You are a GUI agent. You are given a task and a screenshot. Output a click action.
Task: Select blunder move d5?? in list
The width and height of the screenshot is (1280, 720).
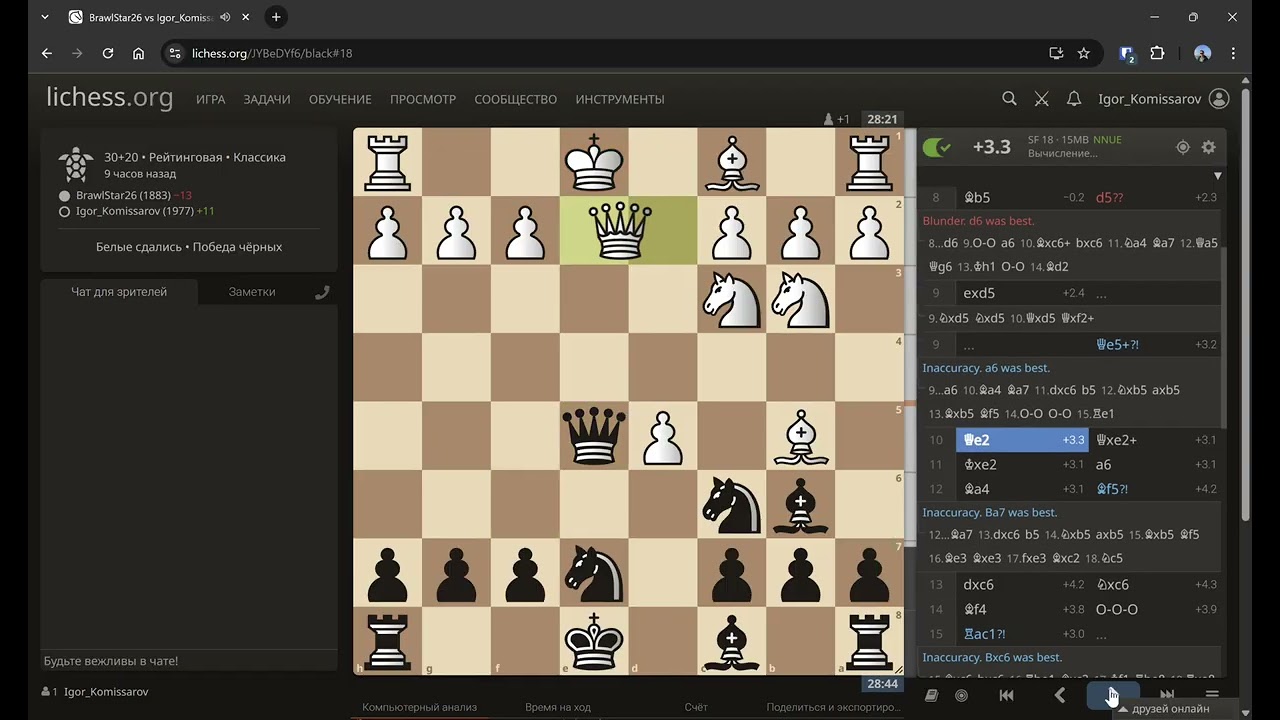[x=1155, y=197]
